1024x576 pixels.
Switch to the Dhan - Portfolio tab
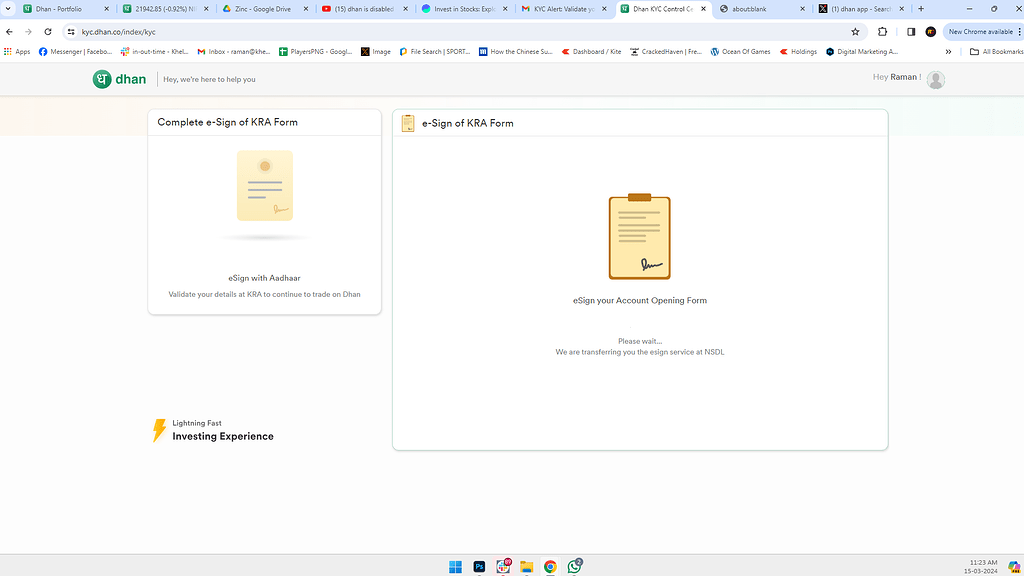click(60, 10)
